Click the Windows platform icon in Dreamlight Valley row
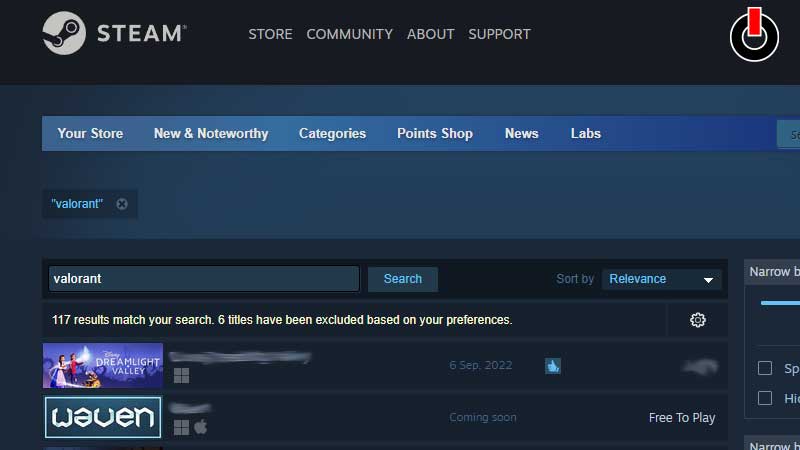Viewport: 800px width, 450px height. point(181,376)
